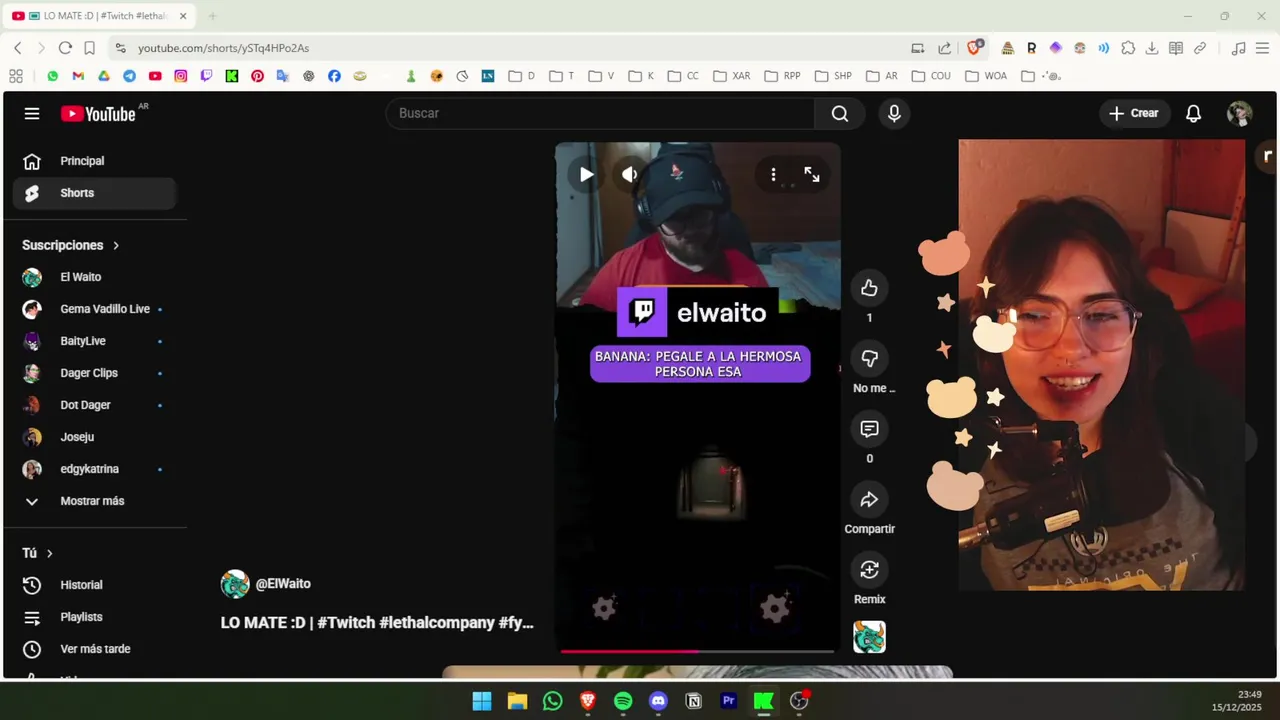The width and height of the screenshot is (1280, 720).
Task: Open browser downloads
Action: (1152, 48)
